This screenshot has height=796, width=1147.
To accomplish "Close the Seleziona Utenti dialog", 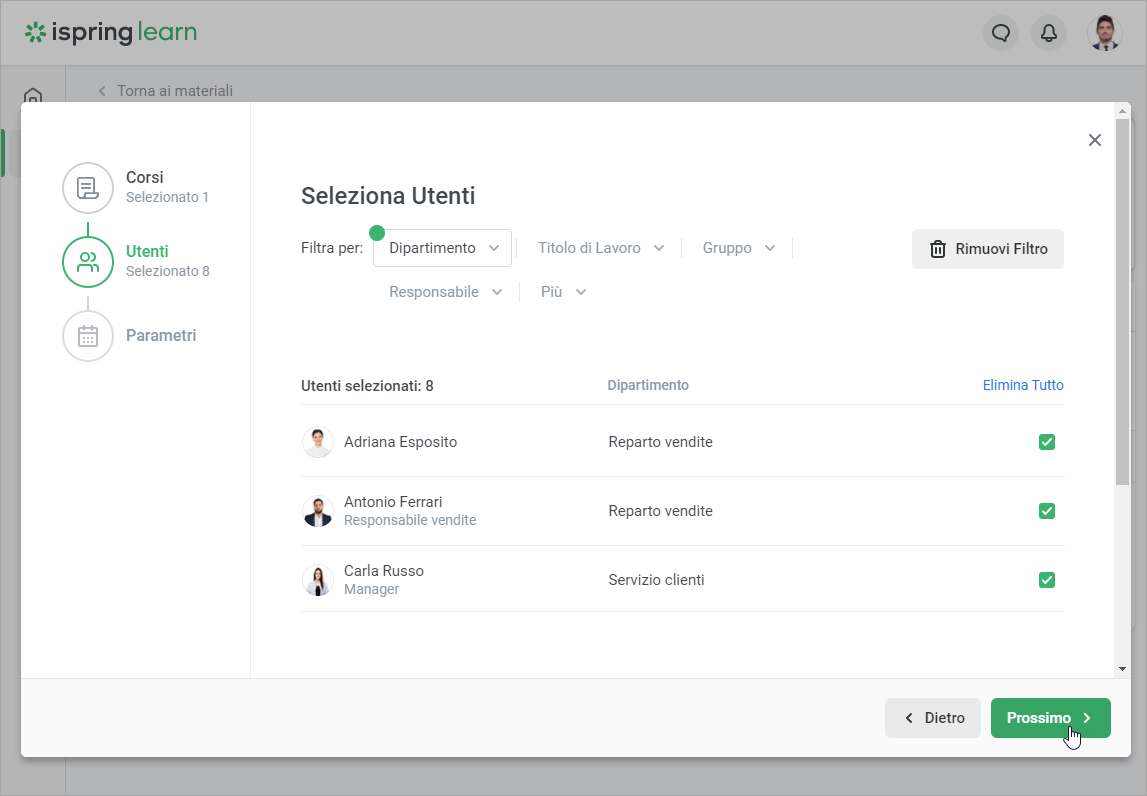I will point(1095,140).
